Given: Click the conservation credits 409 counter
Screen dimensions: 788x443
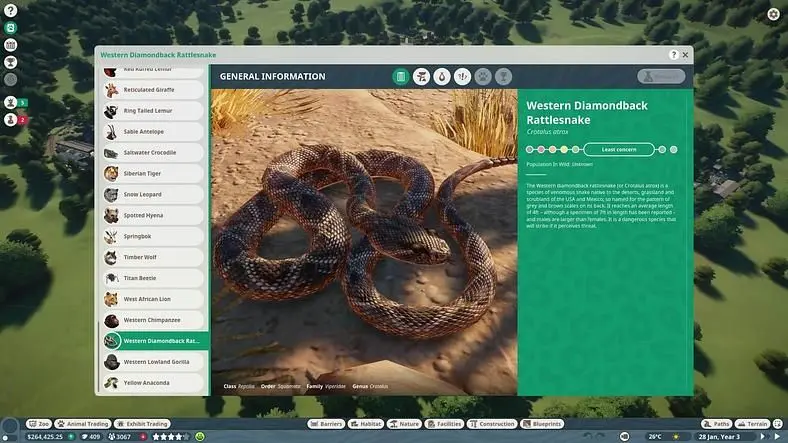Looking at the screenshot, I should (91, 437).
